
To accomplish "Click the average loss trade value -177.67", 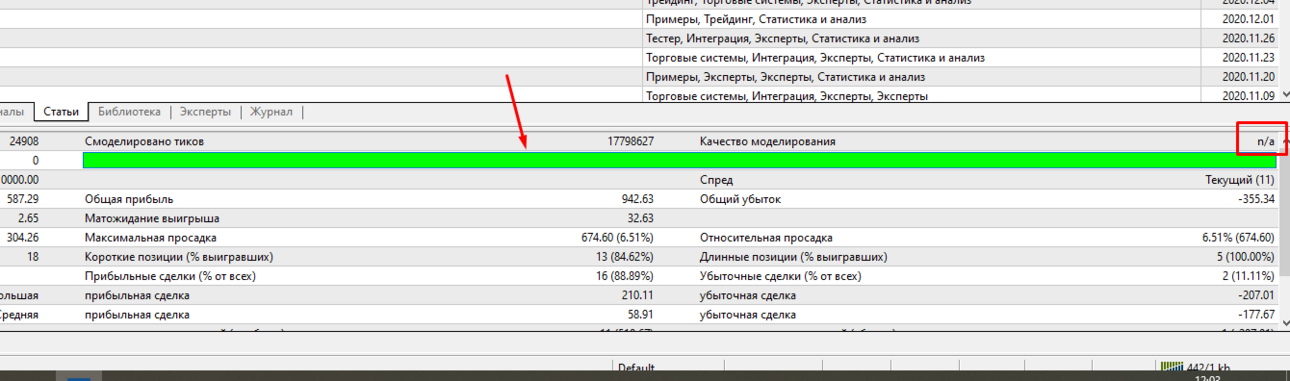I will click(1255, 314).
